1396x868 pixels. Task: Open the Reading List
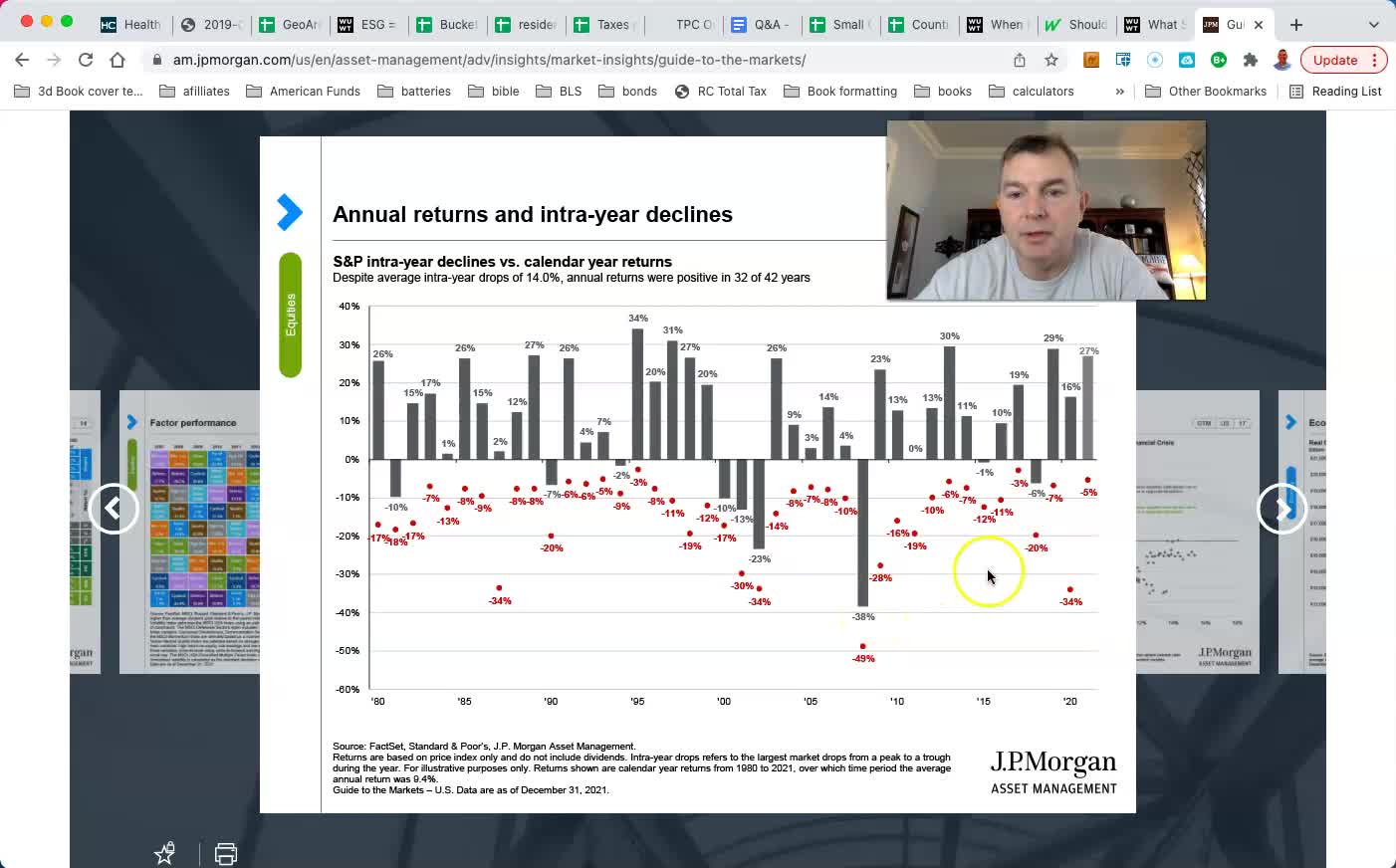[1335, 91]
